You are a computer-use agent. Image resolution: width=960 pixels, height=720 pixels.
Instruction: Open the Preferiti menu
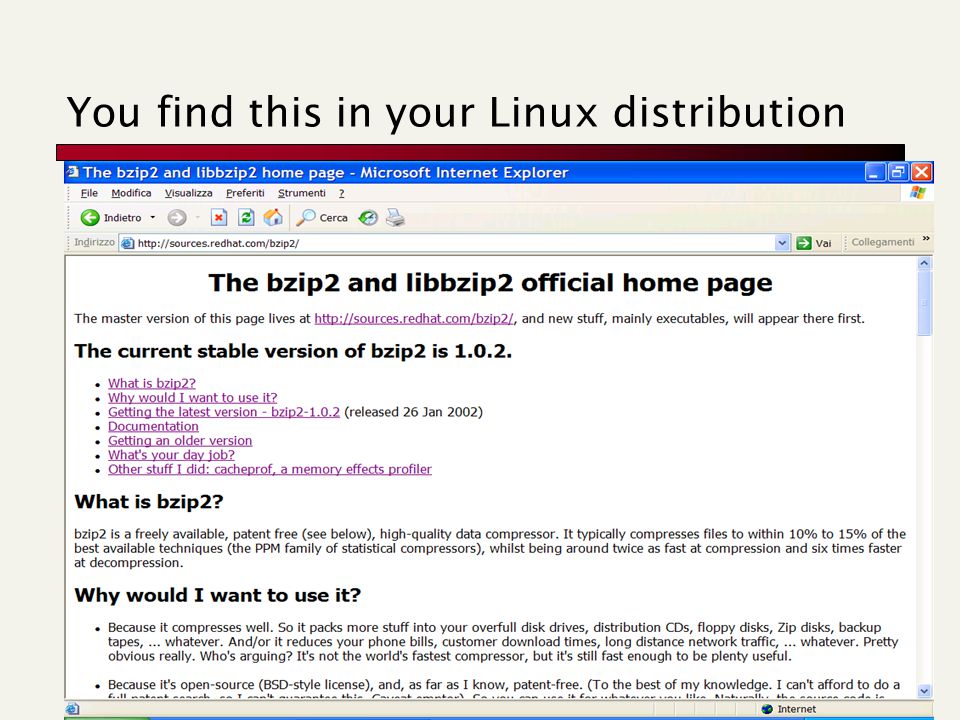point(245,193)
